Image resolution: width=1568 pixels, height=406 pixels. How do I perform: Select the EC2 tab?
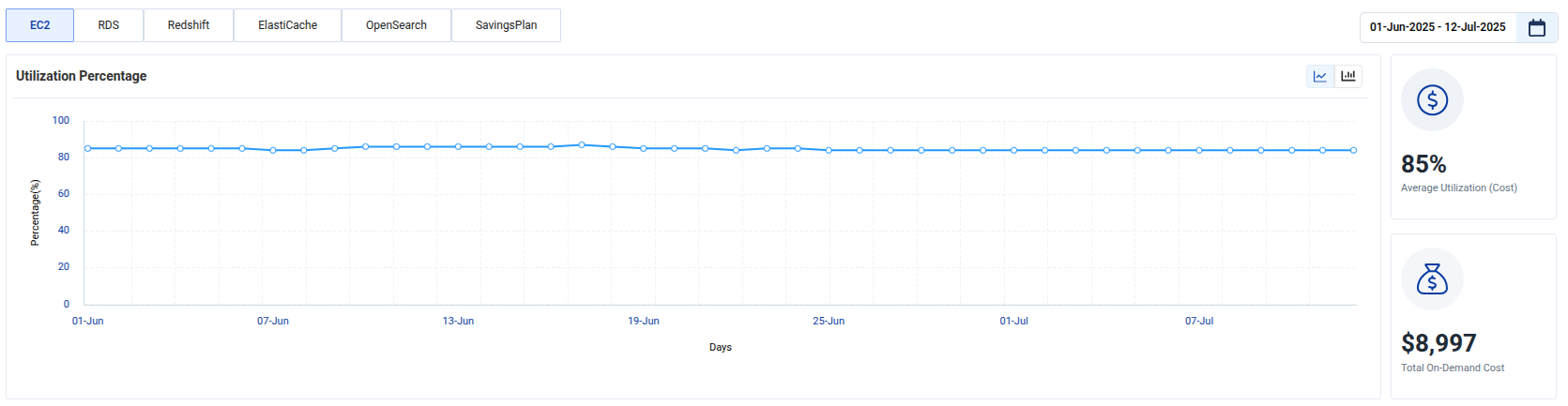tap(39, 25)
